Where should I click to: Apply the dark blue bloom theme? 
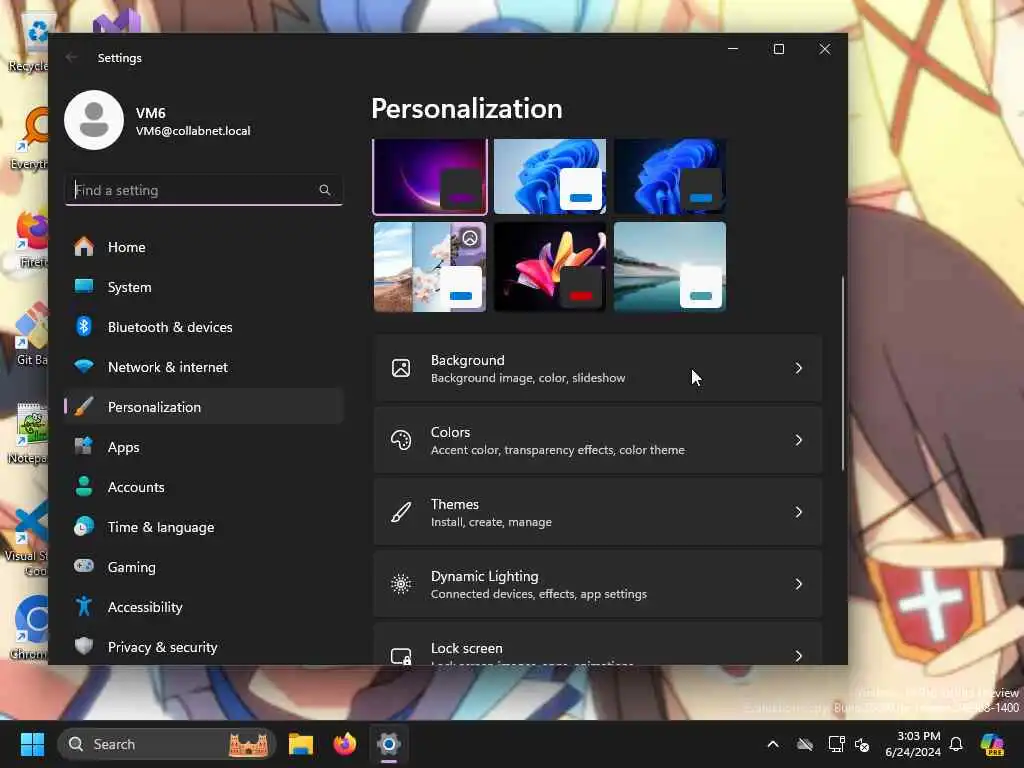670,176
